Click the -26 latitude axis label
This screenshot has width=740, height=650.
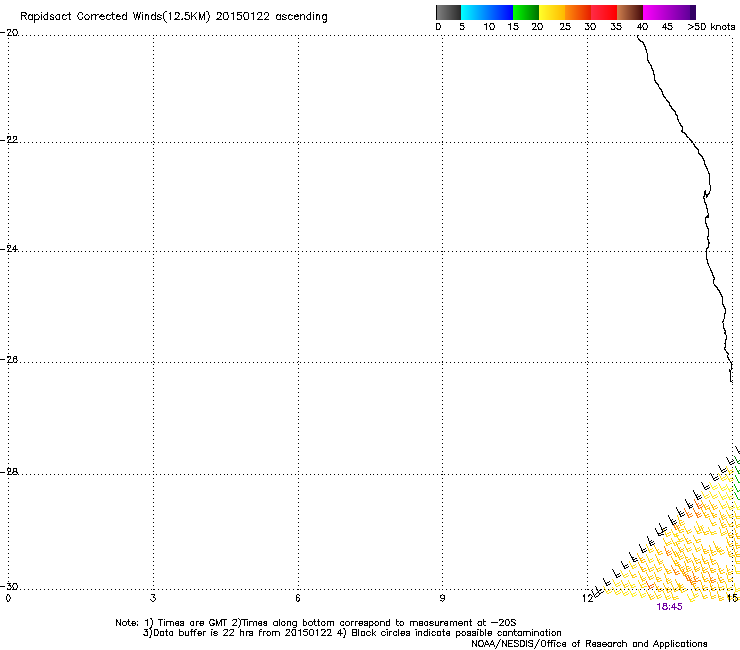tap(9, 360)
